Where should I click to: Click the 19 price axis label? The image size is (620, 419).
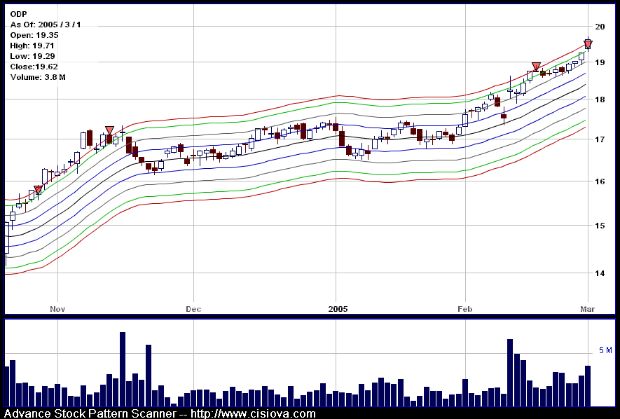point(600,62)
